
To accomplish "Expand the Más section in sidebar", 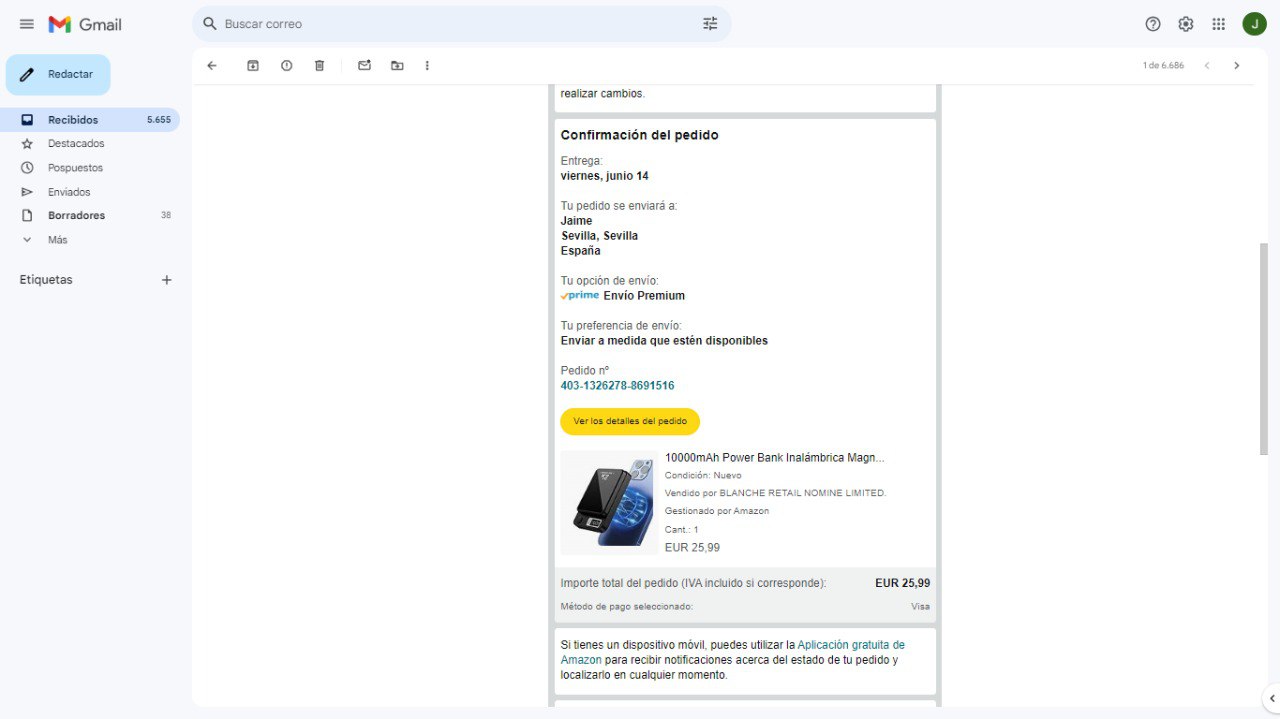I will (x=57, y=240).
